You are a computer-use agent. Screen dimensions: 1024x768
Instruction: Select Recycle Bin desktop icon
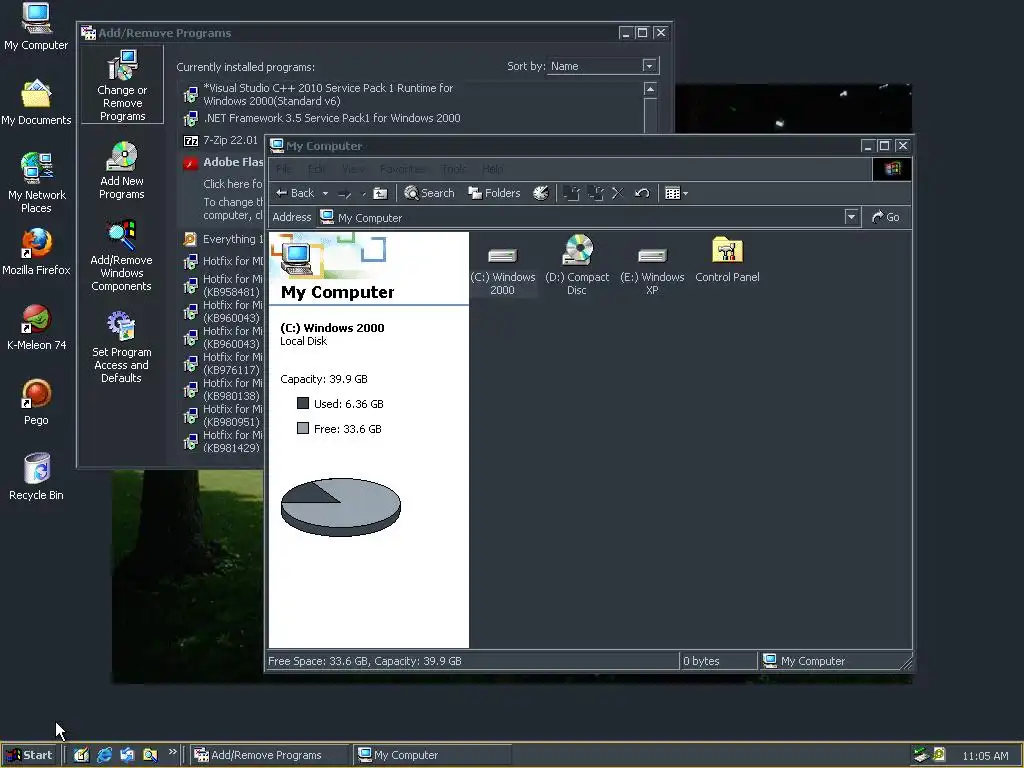[36, 477]
